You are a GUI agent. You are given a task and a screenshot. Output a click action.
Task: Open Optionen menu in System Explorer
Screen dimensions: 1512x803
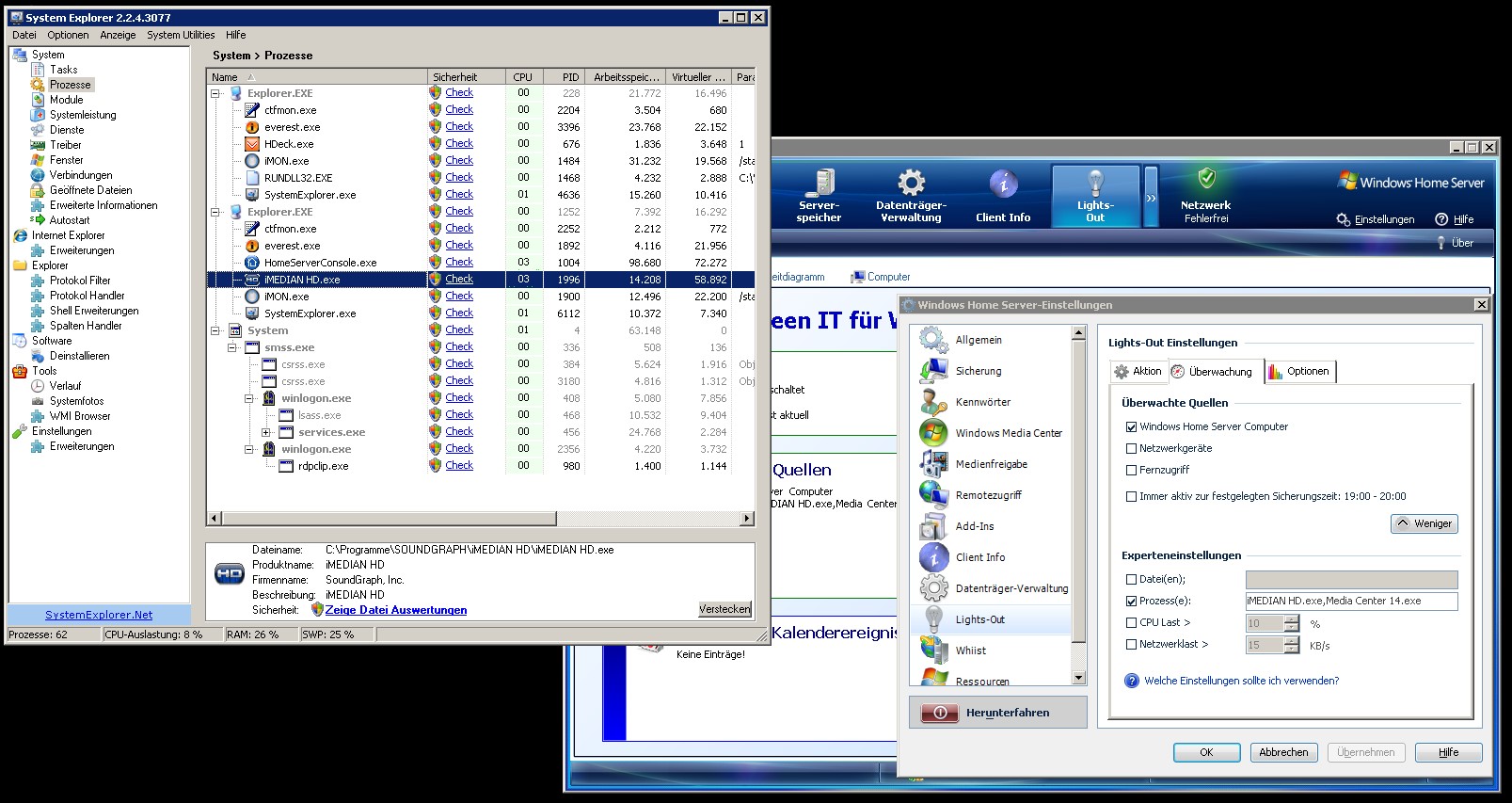tap(68, 35)
